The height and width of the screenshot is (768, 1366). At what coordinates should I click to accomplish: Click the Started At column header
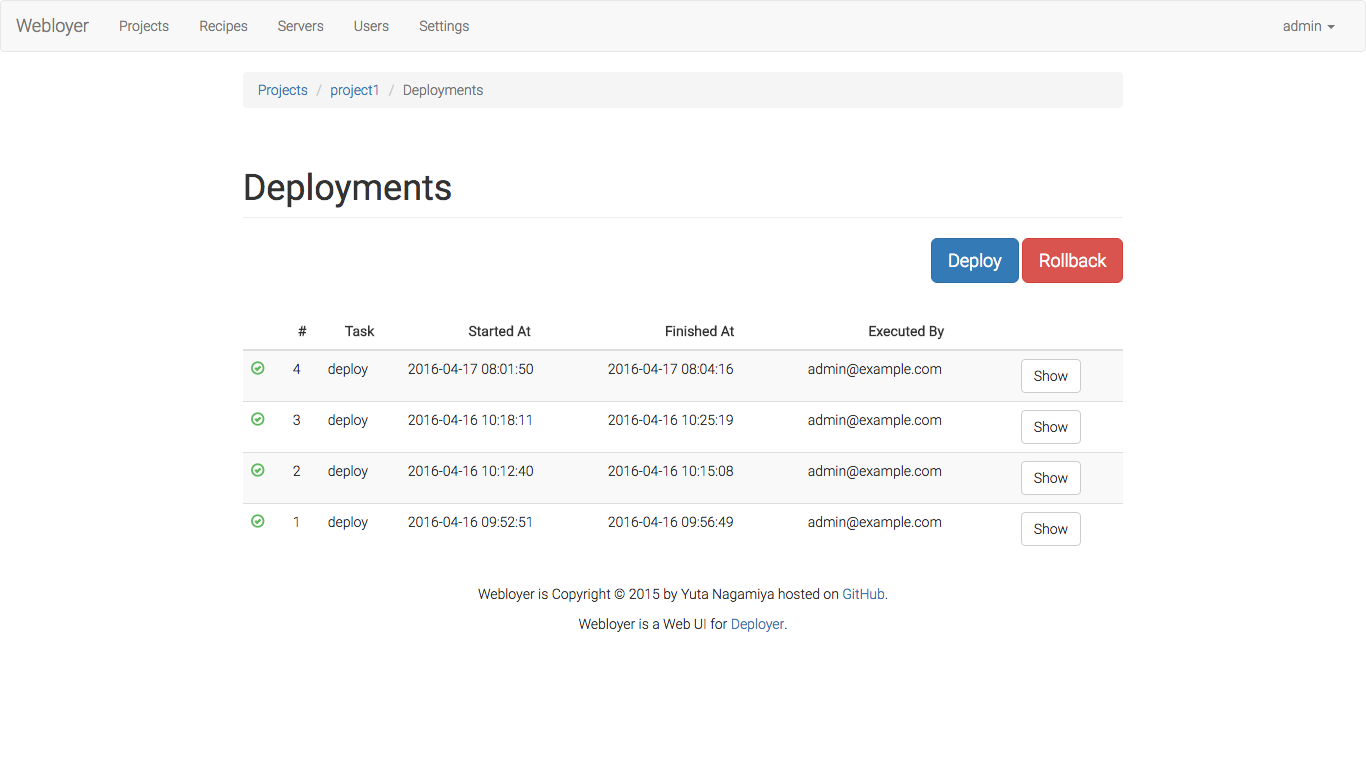tap(500, 331)
